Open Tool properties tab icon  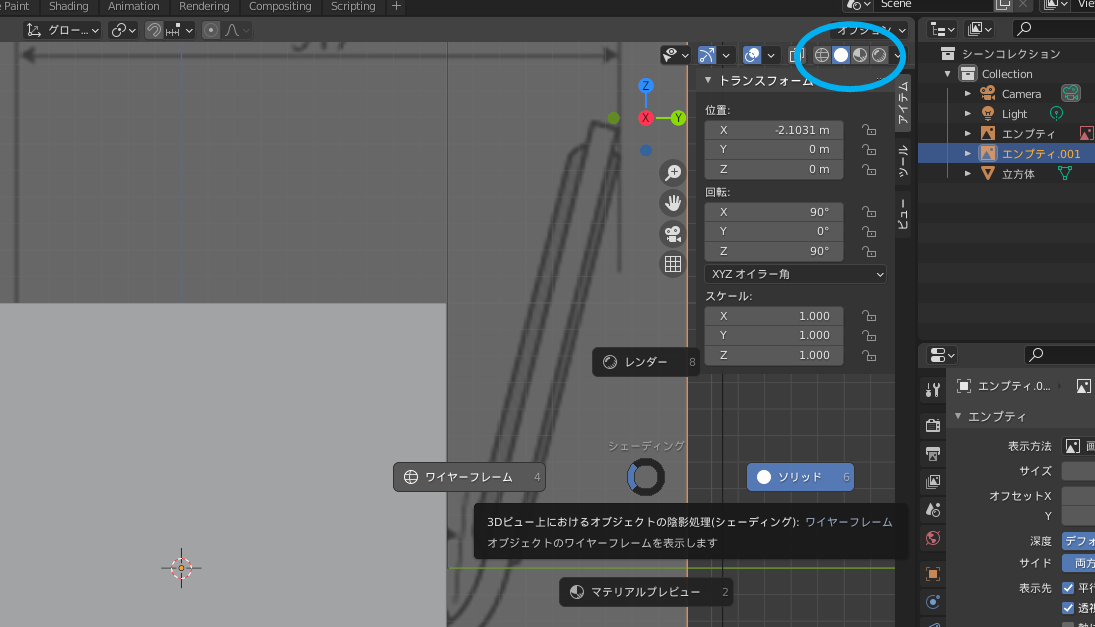(933, 390)
